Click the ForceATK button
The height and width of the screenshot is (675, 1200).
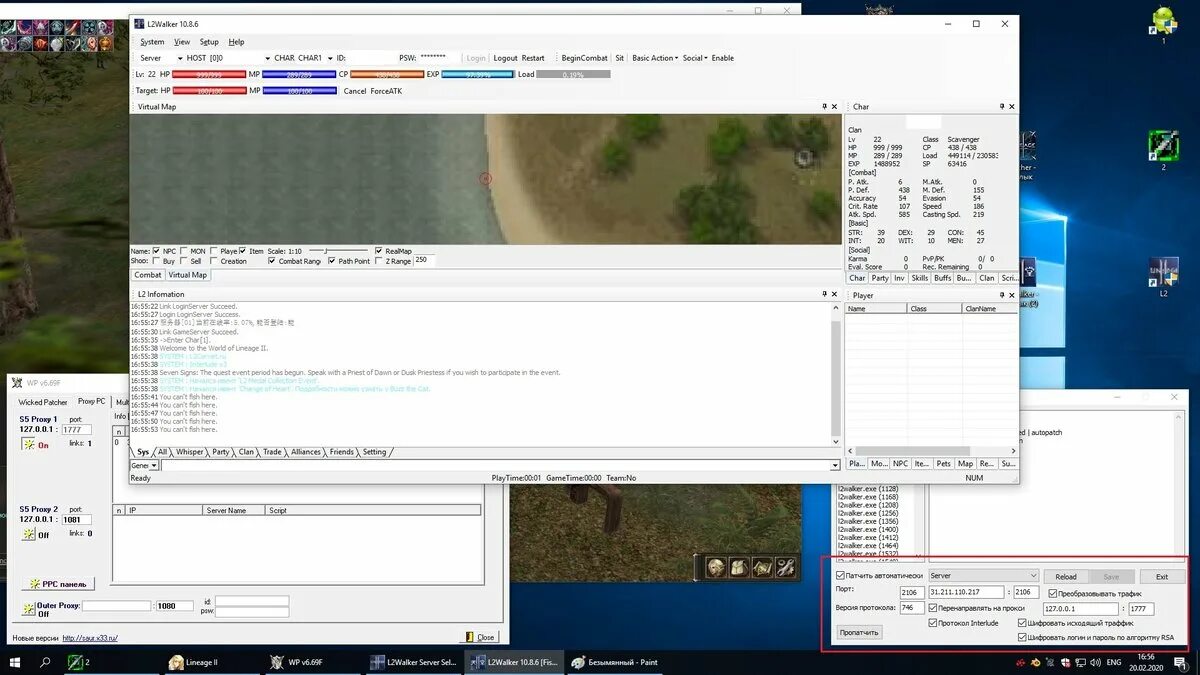coord(387,91)
